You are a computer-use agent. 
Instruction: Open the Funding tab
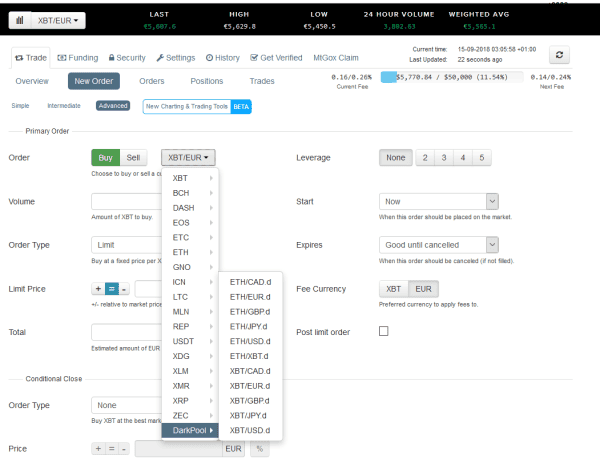tap(78, 58)
